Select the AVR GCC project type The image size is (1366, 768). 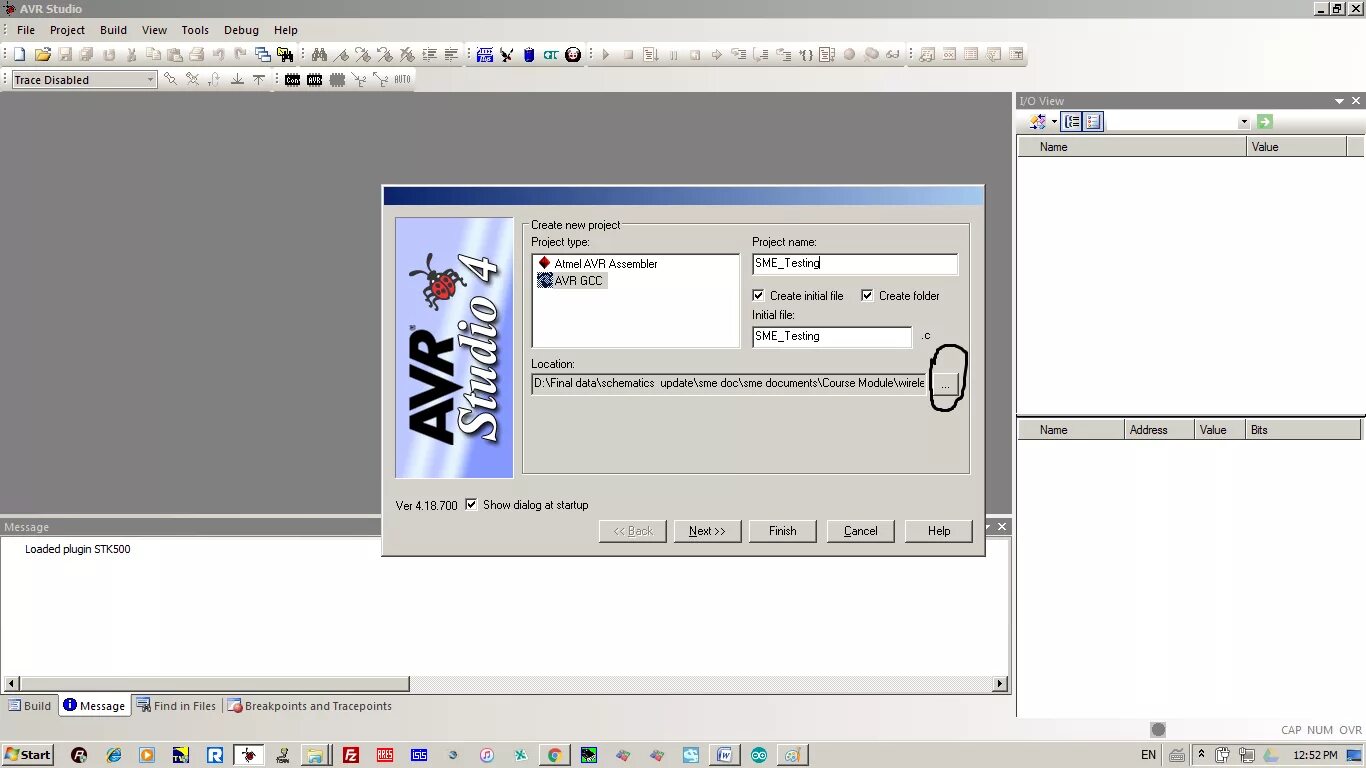(x=570, y=281)
